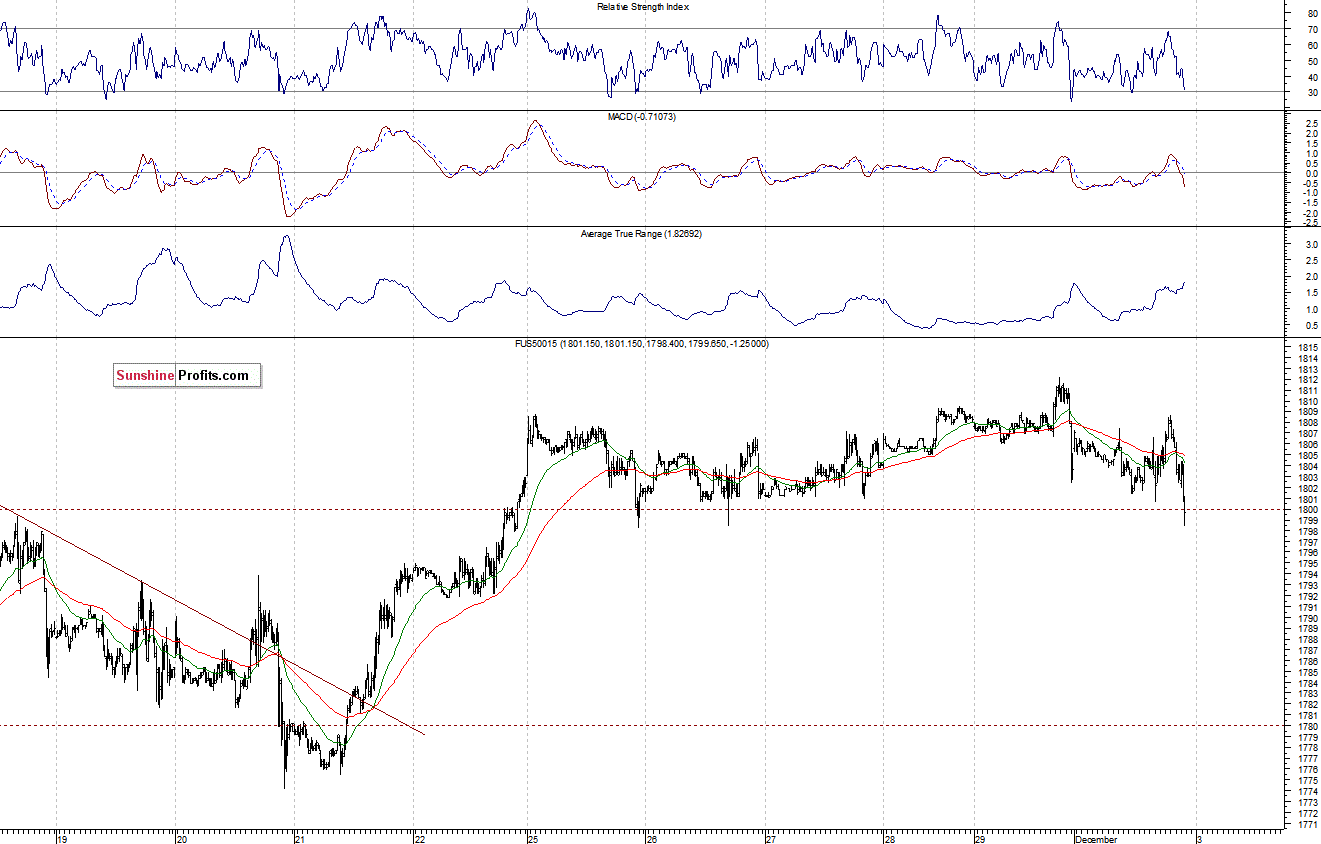This screenshot has width=1321, height=844.
Task: Click the FUS50015 price chart title
Action: click(643, 344)
